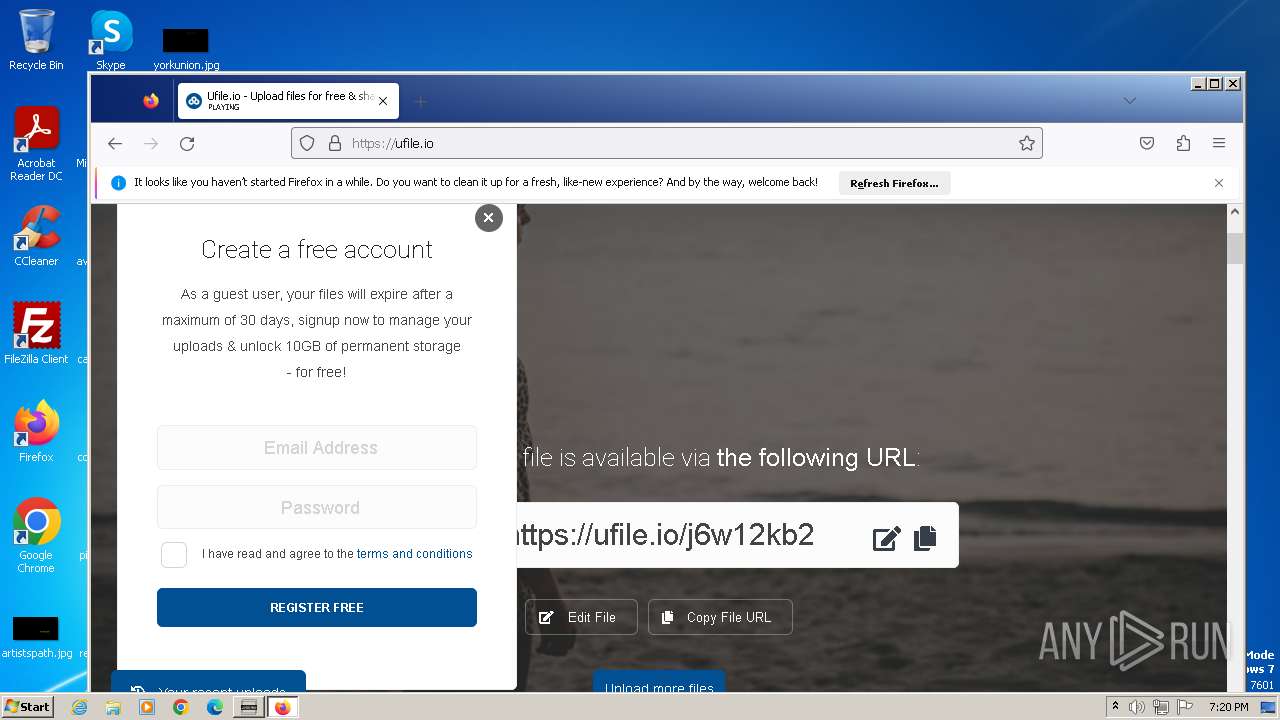Open Edge from the taskbar

[x=215, y=707]
